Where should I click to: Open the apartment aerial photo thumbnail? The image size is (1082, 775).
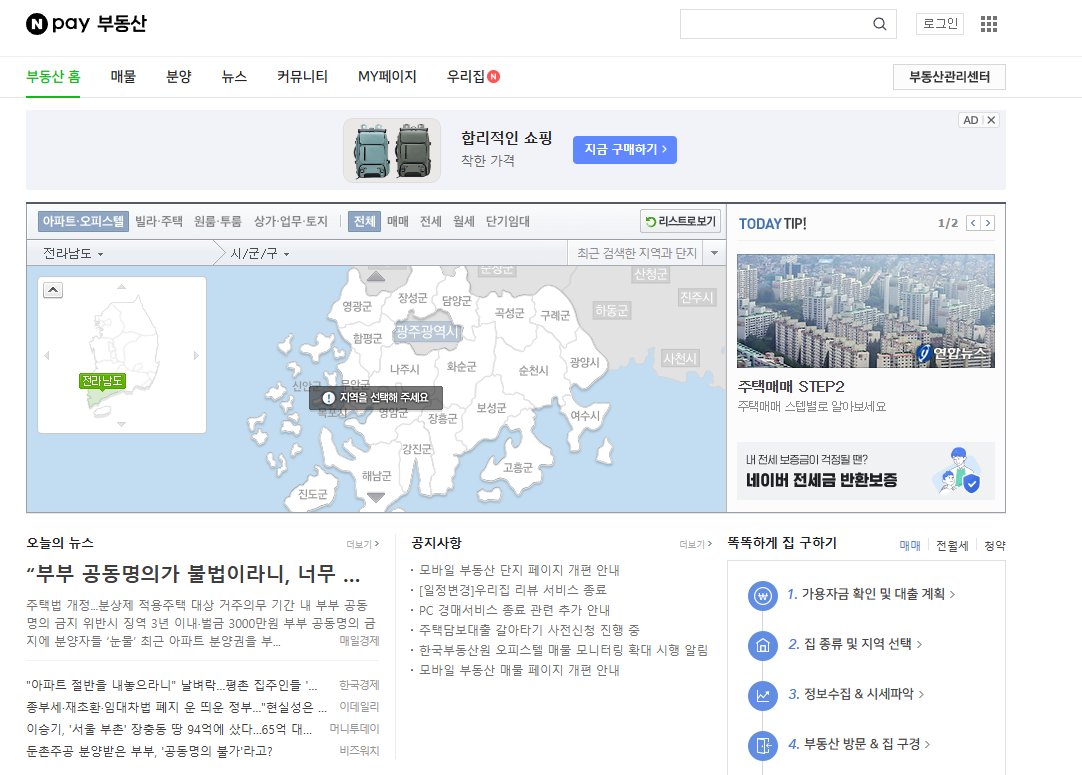coord(865,311)
